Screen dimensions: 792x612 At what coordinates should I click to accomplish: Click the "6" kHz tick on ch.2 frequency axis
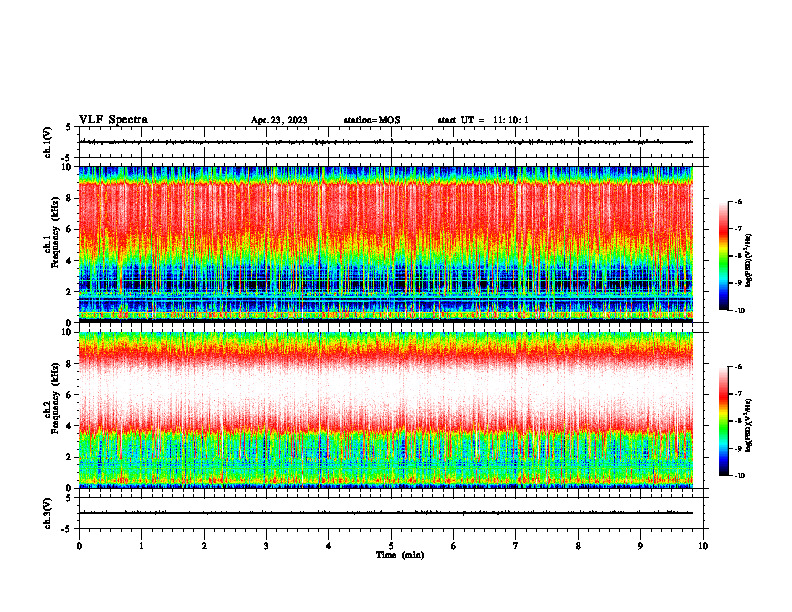[x=69, y=395]
